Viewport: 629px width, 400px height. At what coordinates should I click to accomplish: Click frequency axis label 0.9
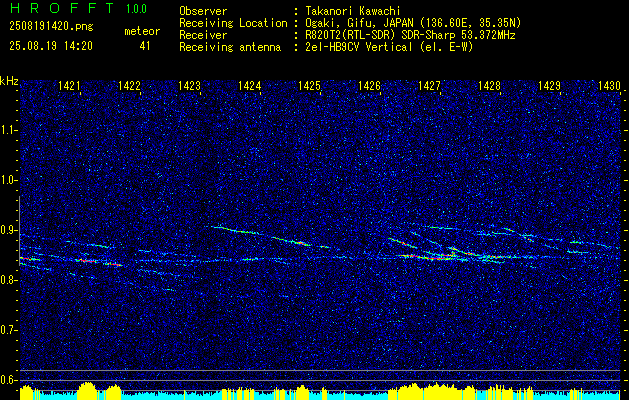click(7, 230)
